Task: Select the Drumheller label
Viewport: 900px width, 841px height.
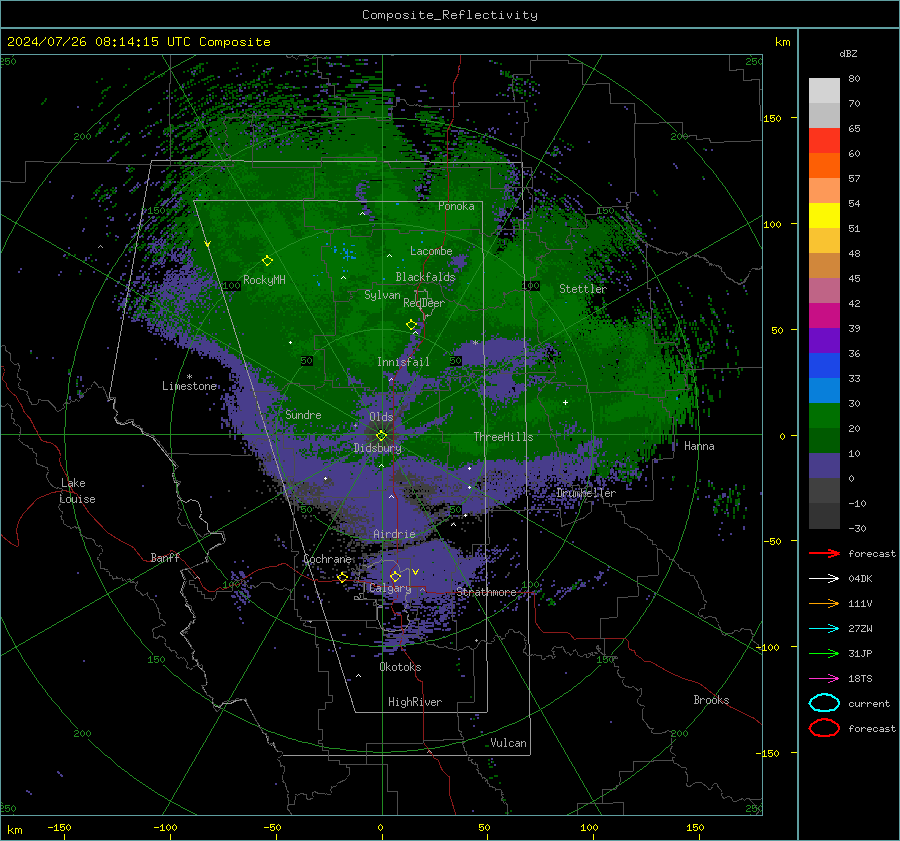Action: tap(586, 493)
